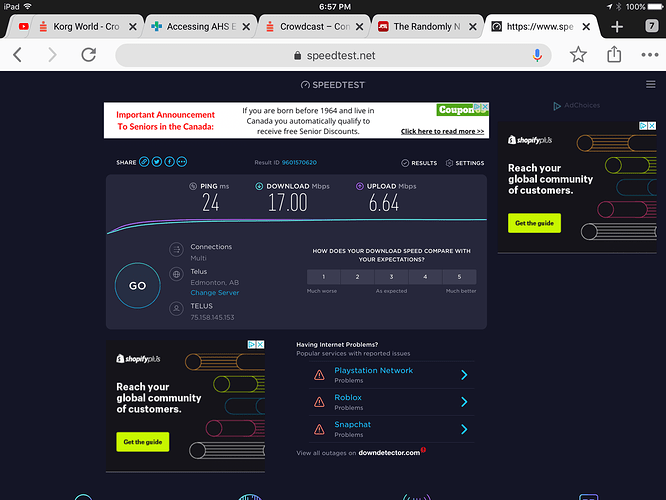Click the SPEEDTEST logo
This screenshot has height=500, width=666.
[x=333, y=85]
